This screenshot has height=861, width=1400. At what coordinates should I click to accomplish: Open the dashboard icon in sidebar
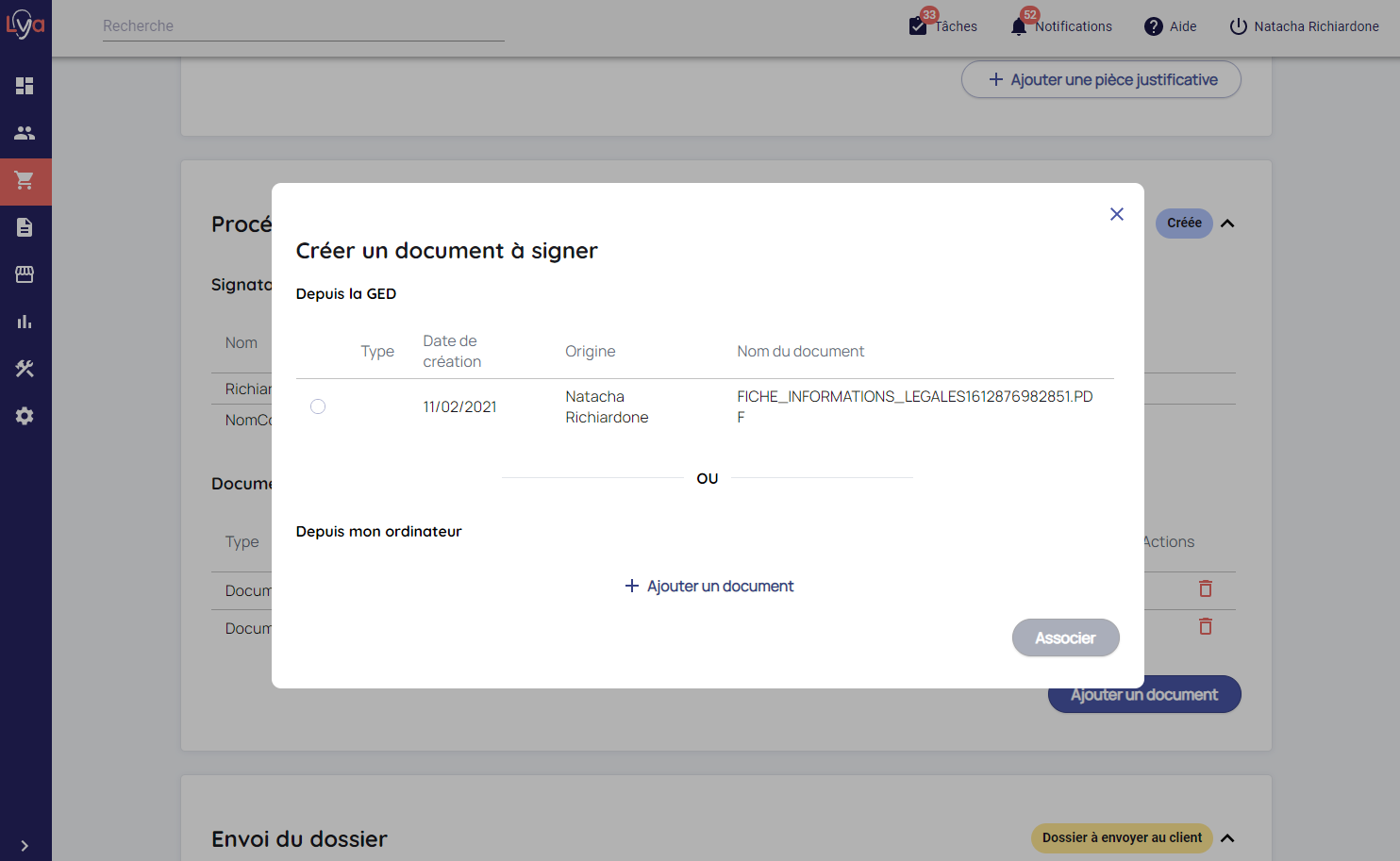pyautogui.click(x=25, y=86)
